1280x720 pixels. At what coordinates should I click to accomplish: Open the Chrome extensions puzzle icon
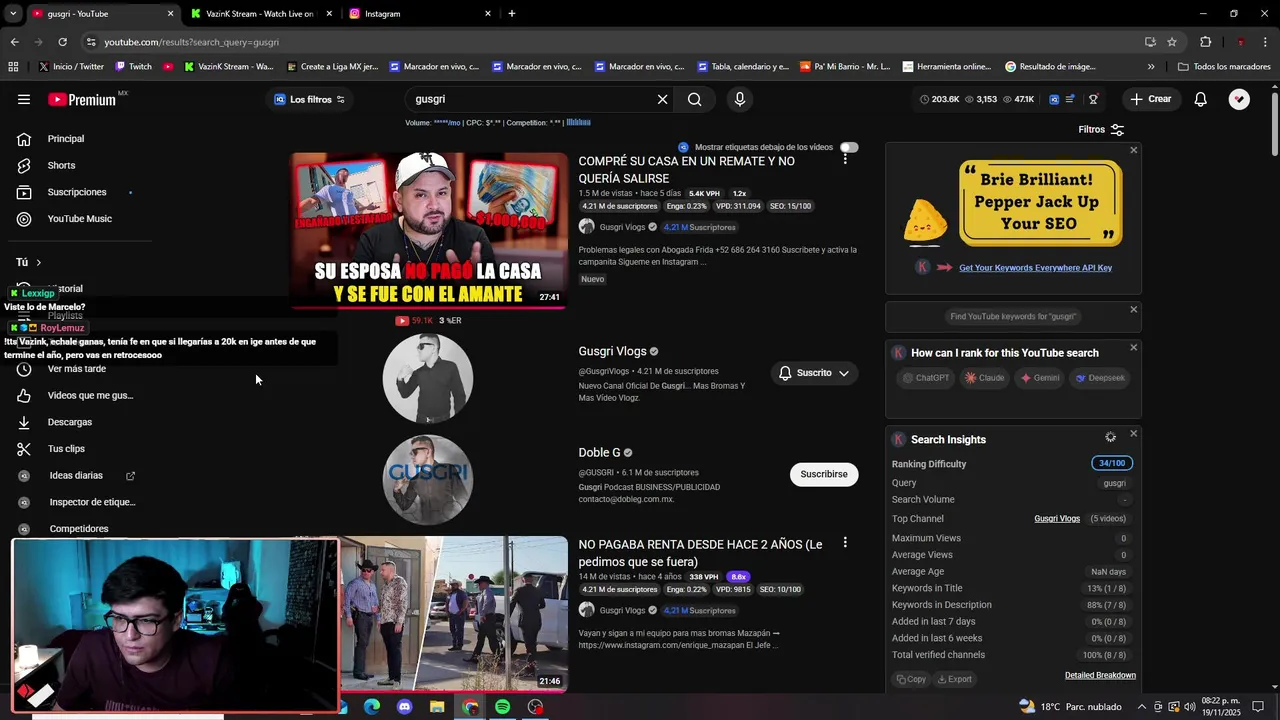1205,42
